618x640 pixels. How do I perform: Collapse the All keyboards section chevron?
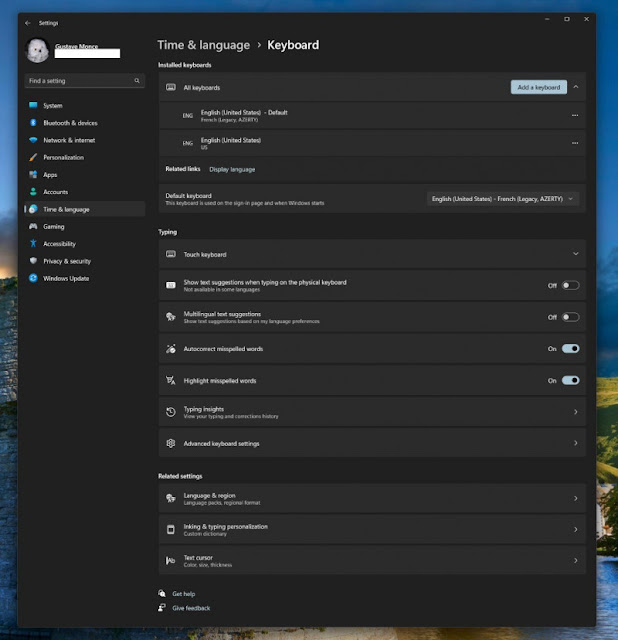point(576,87)
